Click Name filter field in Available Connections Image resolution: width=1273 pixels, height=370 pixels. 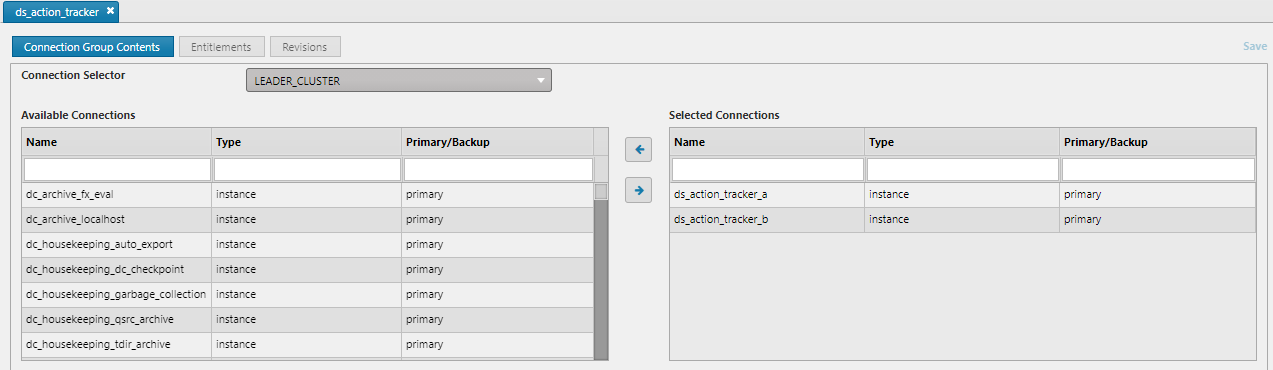point(117,169)
